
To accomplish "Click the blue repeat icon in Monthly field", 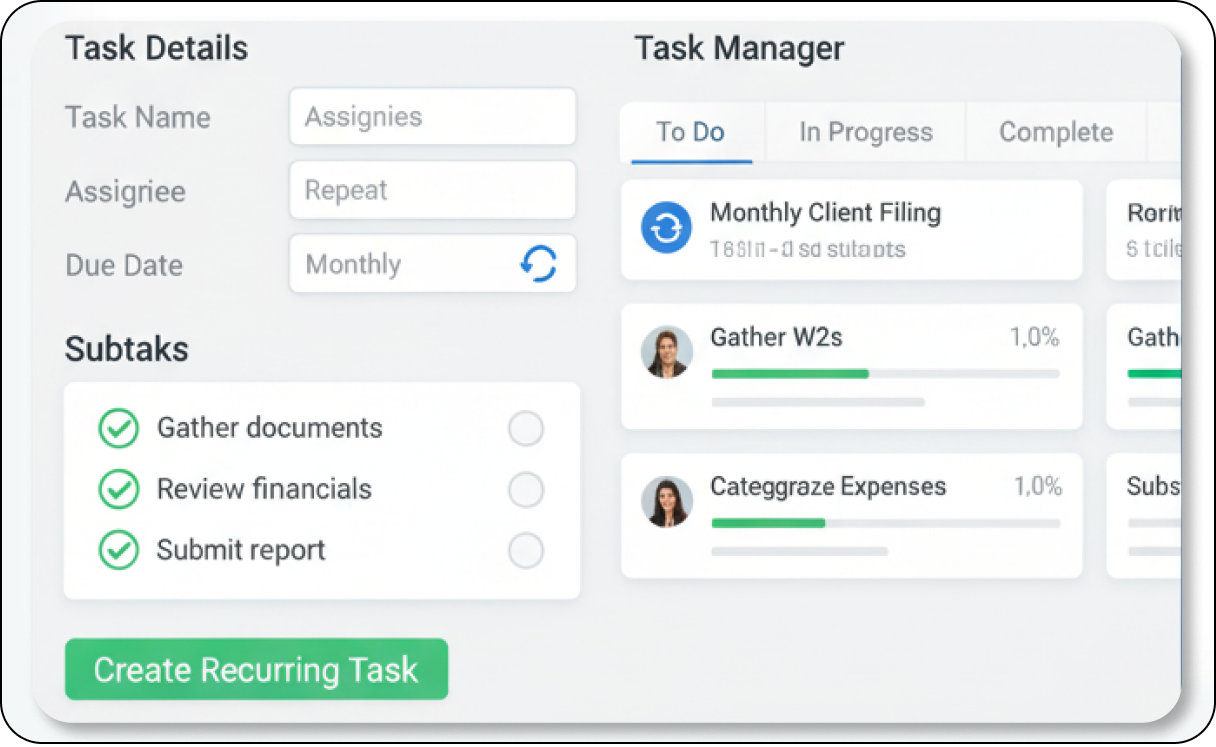I will click(x=539, y=264).
